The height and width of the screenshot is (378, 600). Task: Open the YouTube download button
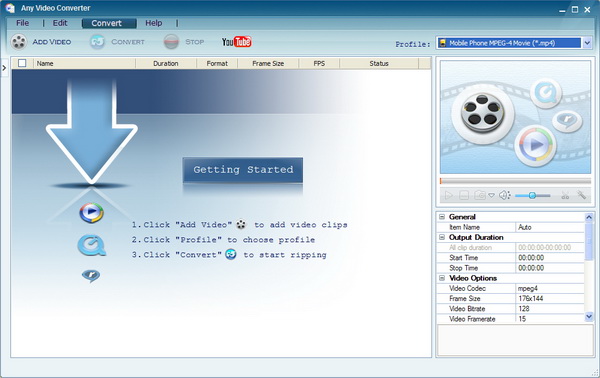tap(236, 42)
